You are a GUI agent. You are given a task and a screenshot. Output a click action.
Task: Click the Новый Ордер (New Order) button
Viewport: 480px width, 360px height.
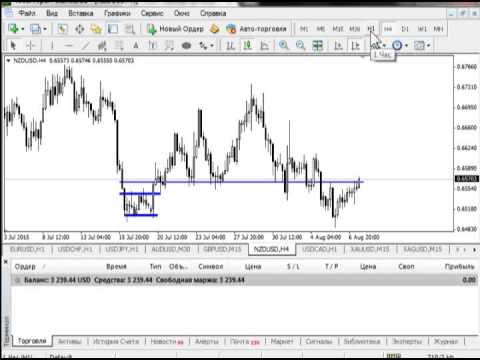coord(175,29)
